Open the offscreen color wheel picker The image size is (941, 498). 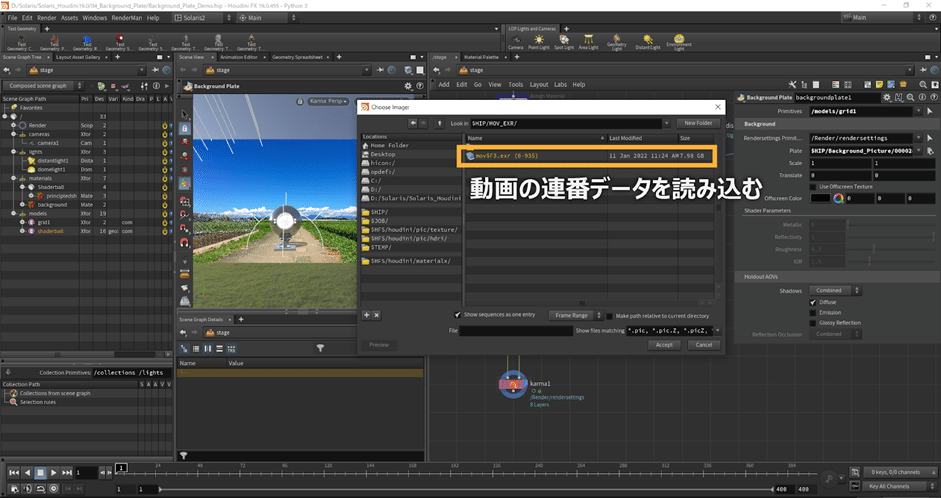pyautogui.click(x=838, y=198)
